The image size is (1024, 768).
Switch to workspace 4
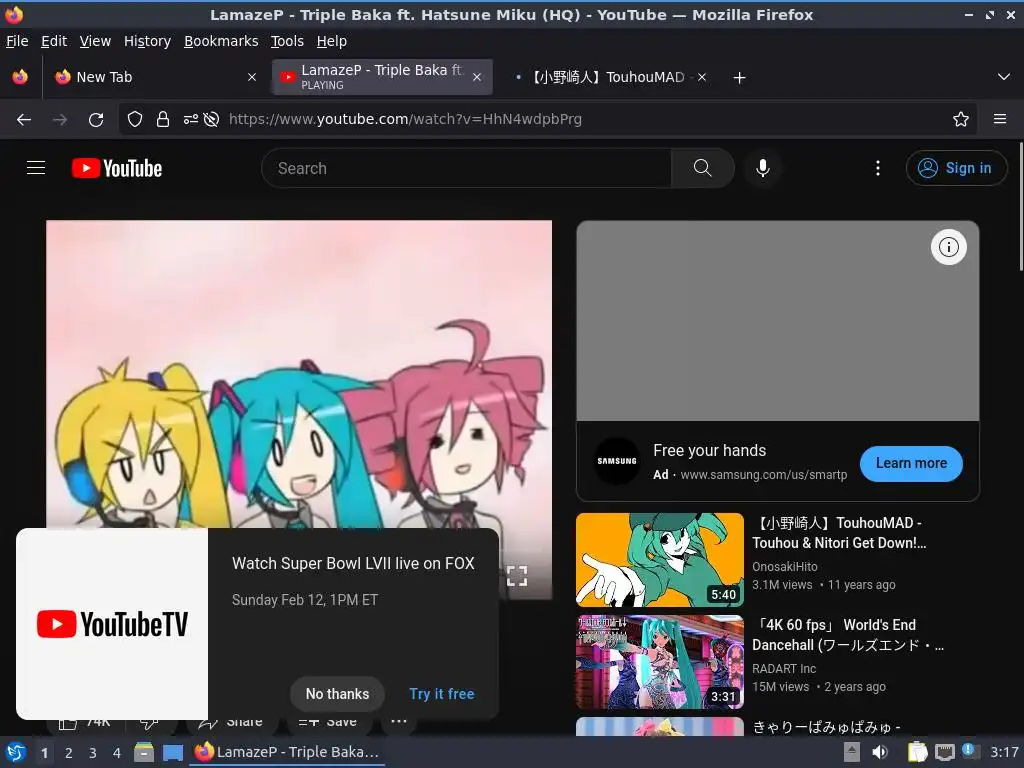pyautogui.click(x=117, y=753)
